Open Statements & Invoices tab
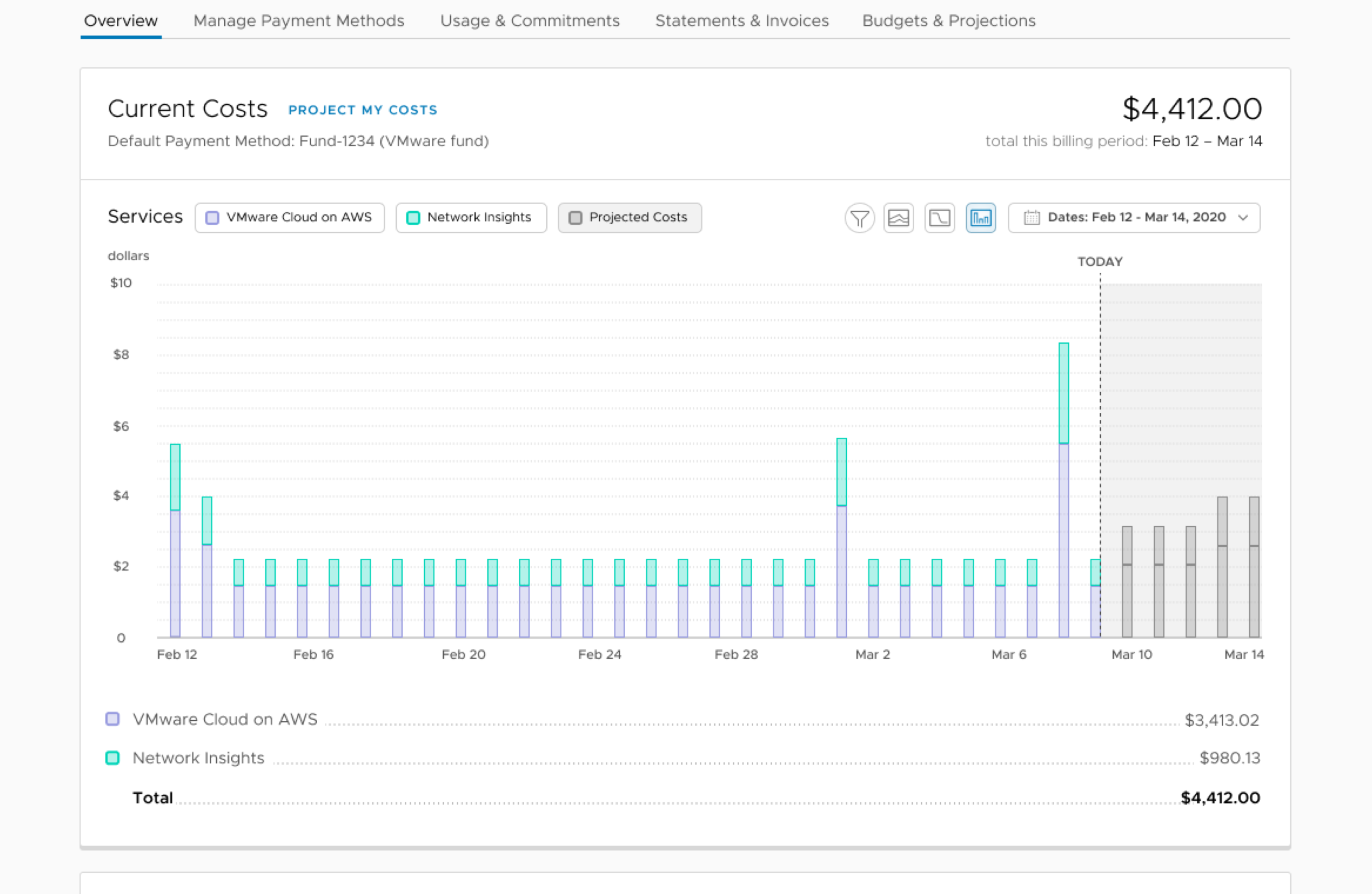Image resolution: width=1372 pixels, height=894 pixels. pyautogui.click(x=742, y=21)
